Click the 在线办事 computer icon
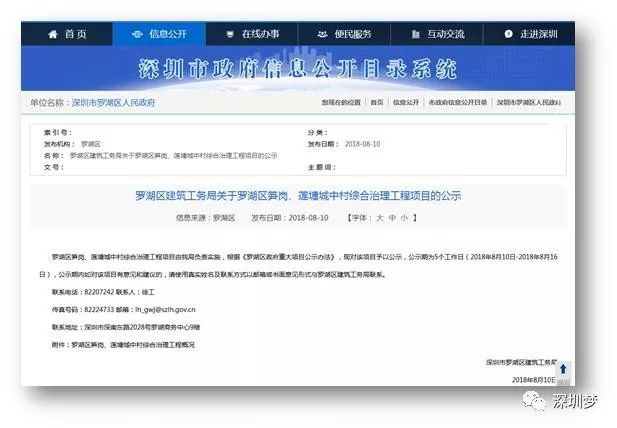The width and height of the screenshot is (617, 428). click(231, 34)
